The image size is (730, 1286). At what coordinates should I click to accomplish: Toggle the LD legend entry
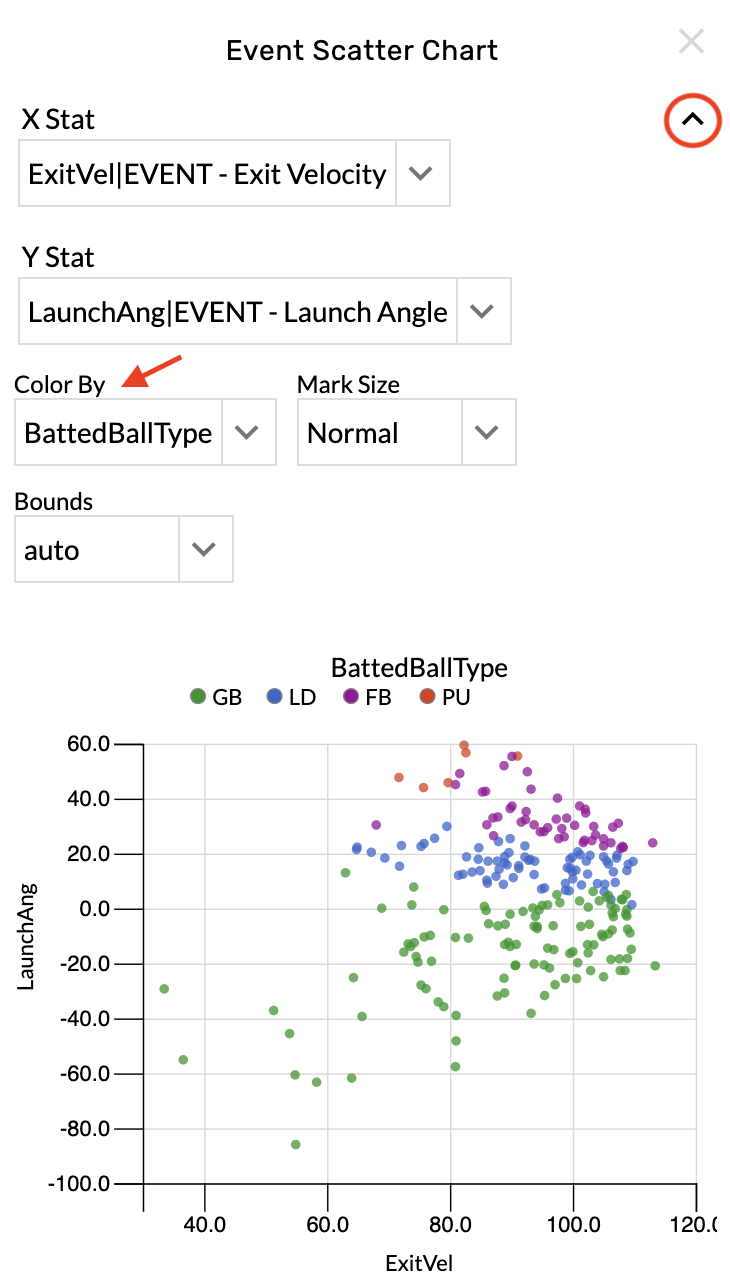point(292,697)
